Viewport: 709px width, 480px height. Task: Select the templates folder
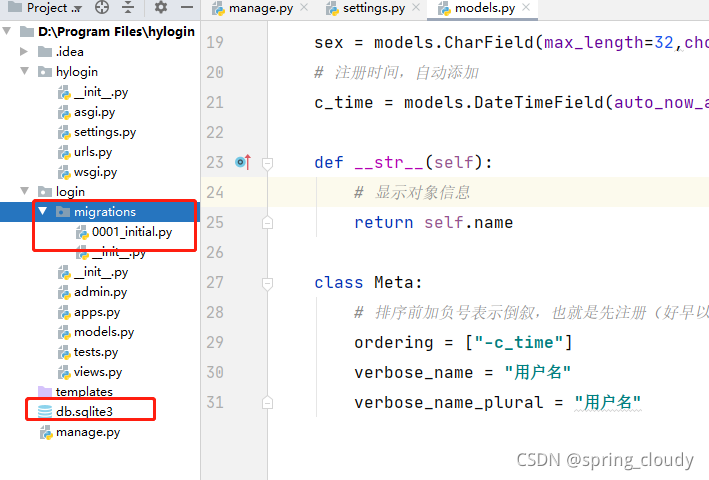click(84, 391)
